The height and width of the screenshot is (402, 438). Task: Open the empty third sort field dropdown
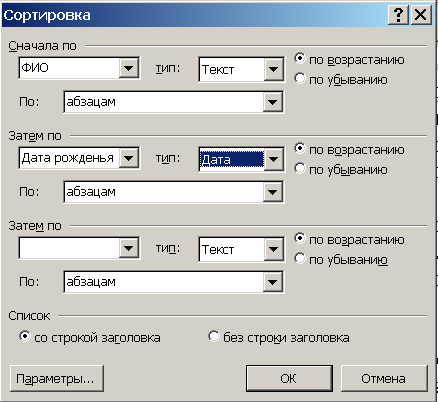tap(129, 248)
